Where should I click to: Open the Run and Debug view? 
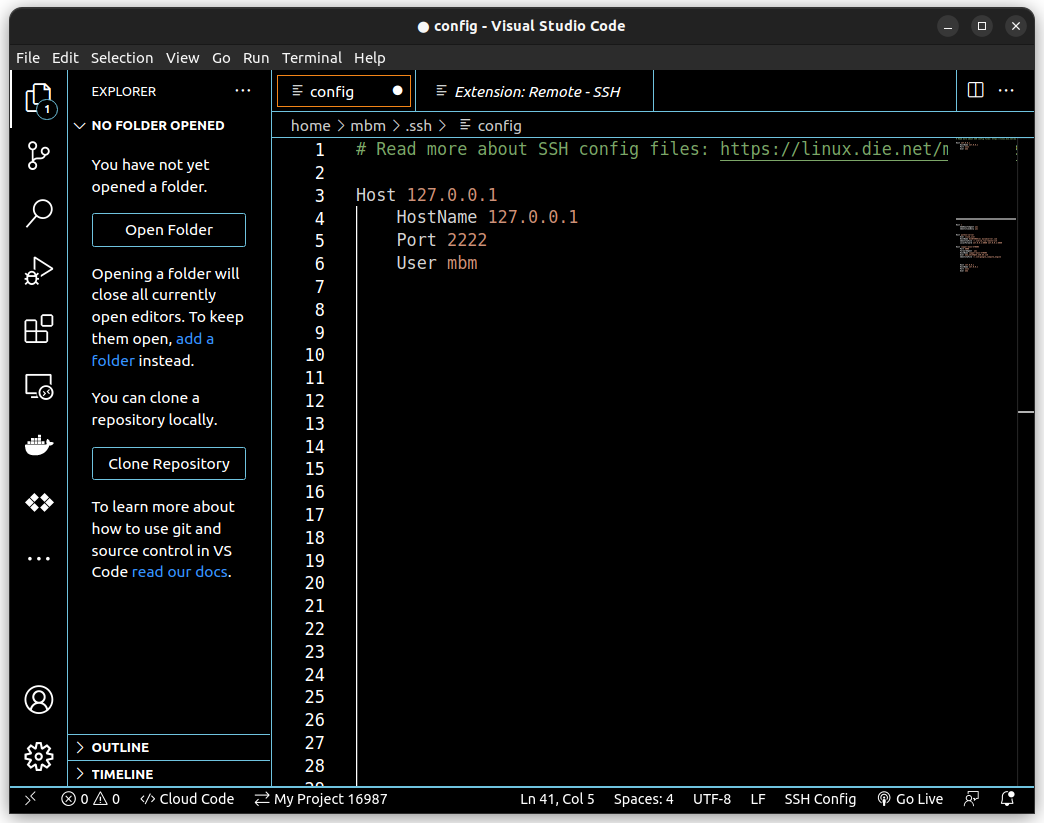tap(38, 270)
